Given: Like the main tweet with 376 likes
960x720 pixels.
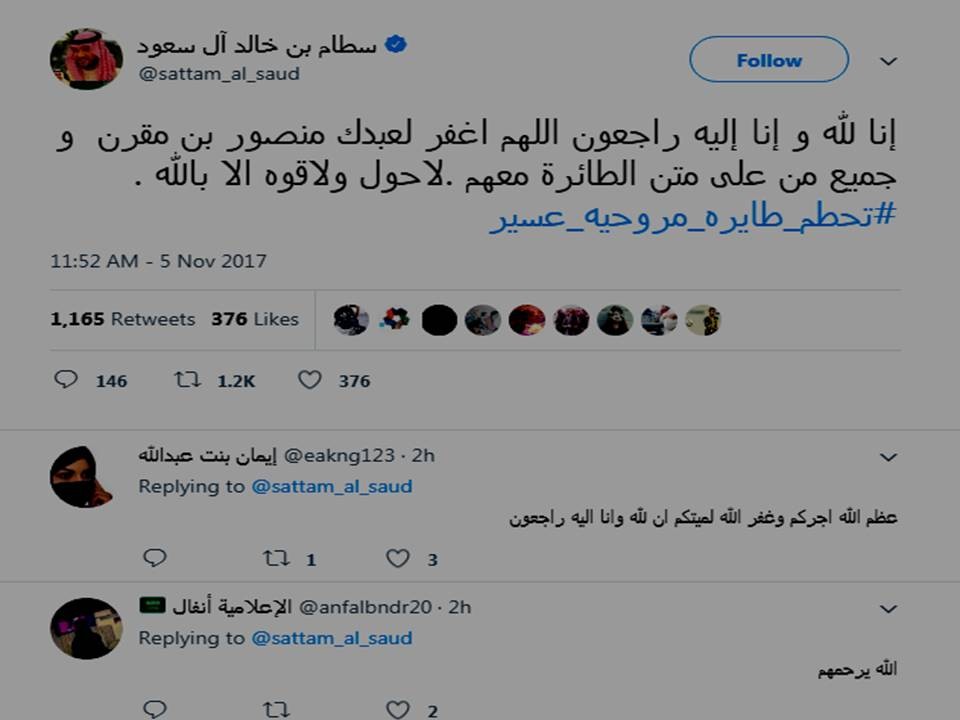Looking at the screenshot, I should (x=310, y=380).
